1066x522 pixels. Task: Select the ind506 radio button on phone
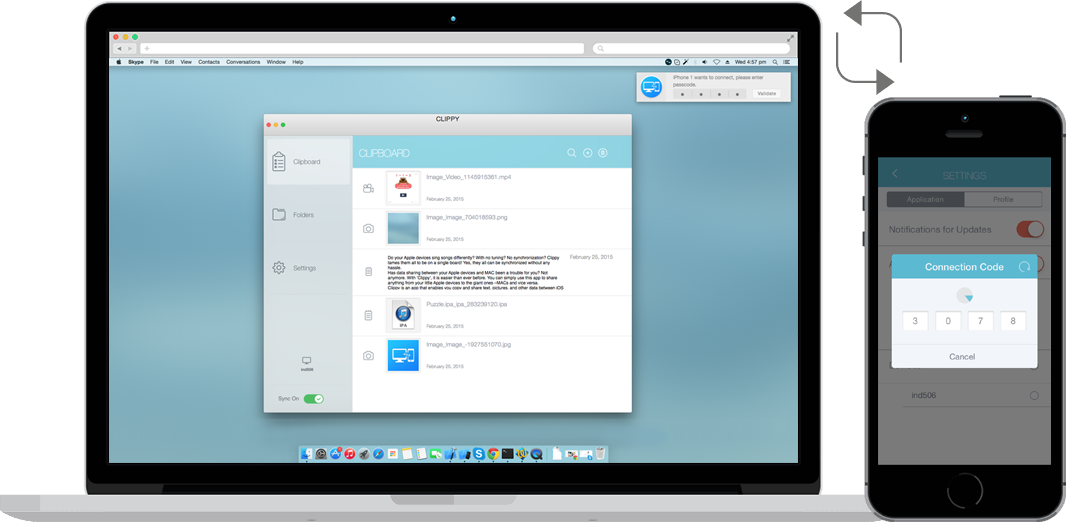point(1034,396)
